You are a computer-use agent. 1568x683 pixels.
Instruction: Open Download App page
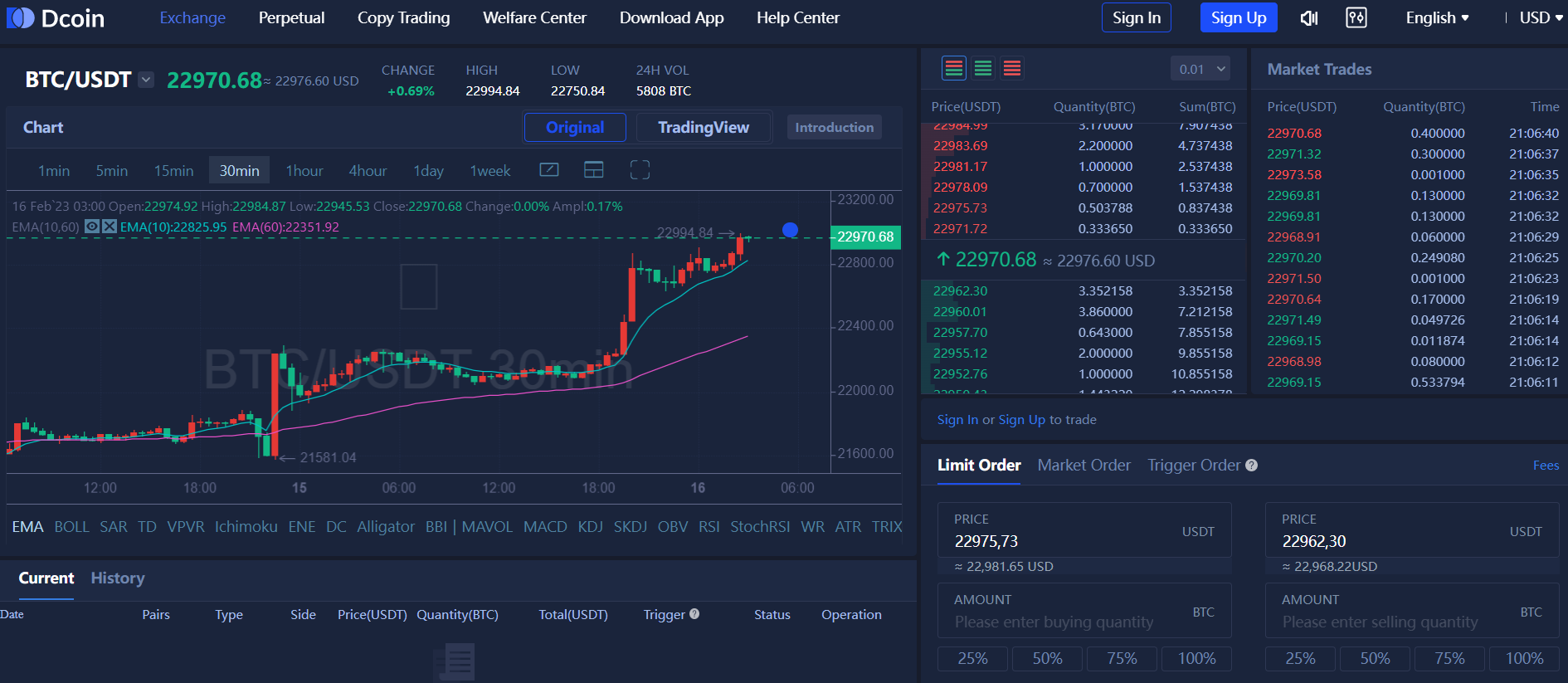point(671,17)
